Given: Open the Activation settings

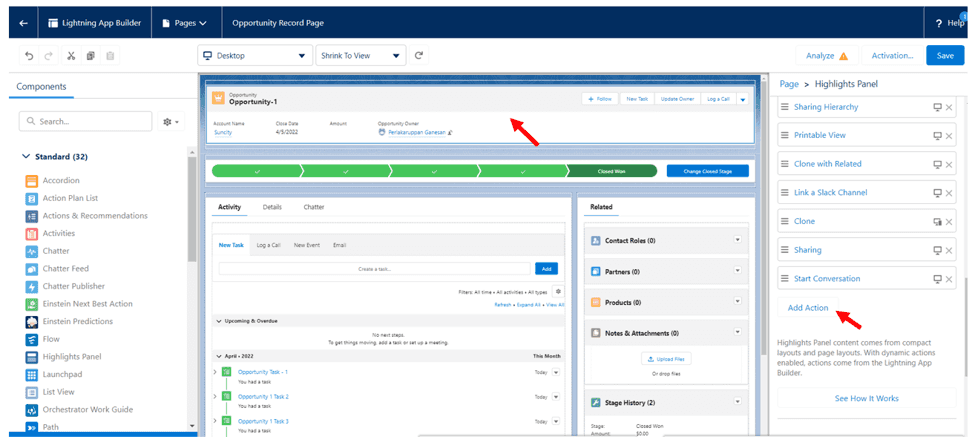Looking at the screenshot, I should (892, 55).
